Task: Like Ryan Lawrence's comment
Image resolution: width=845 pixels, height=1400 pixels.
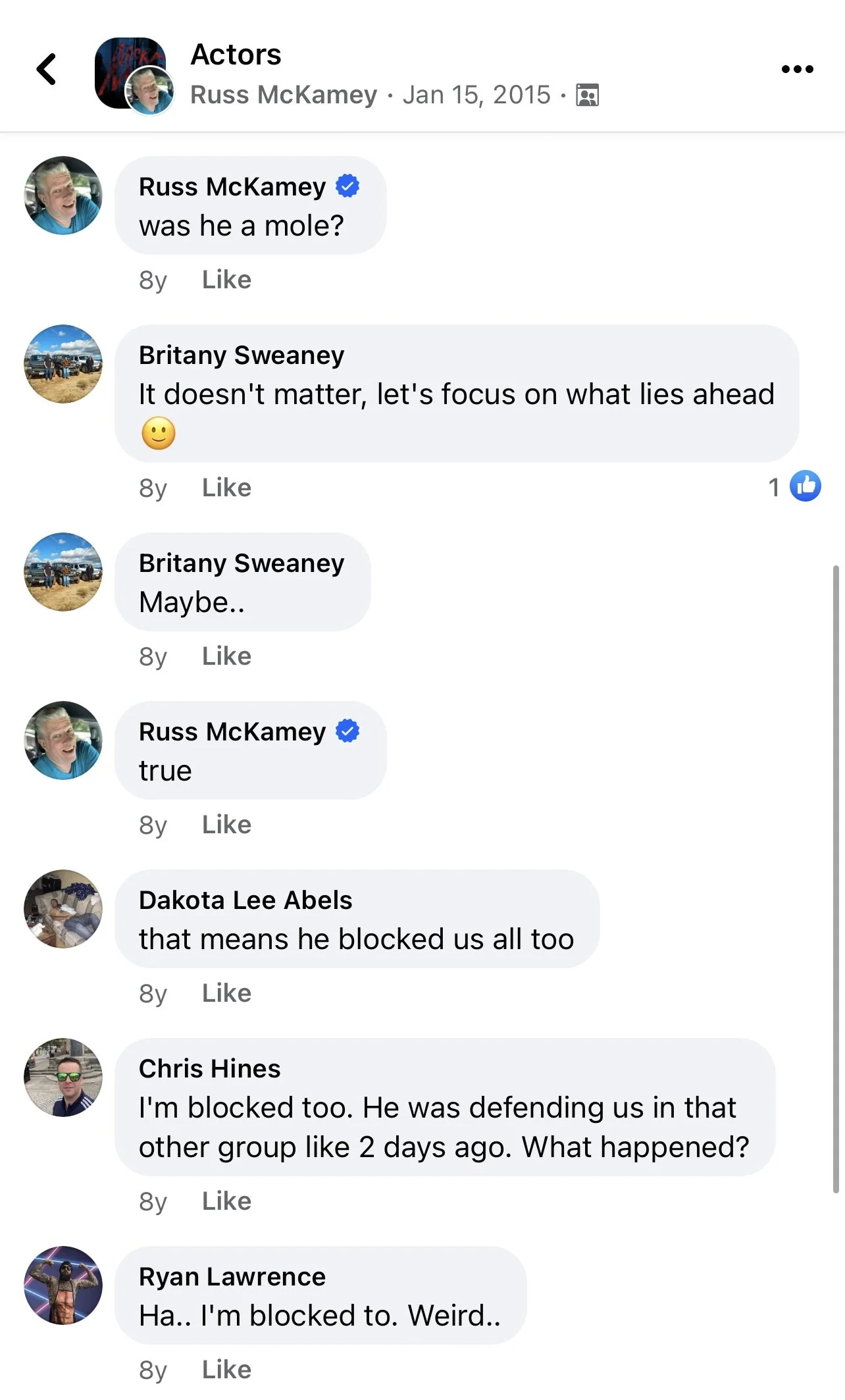Action: tap(226, 1370)
